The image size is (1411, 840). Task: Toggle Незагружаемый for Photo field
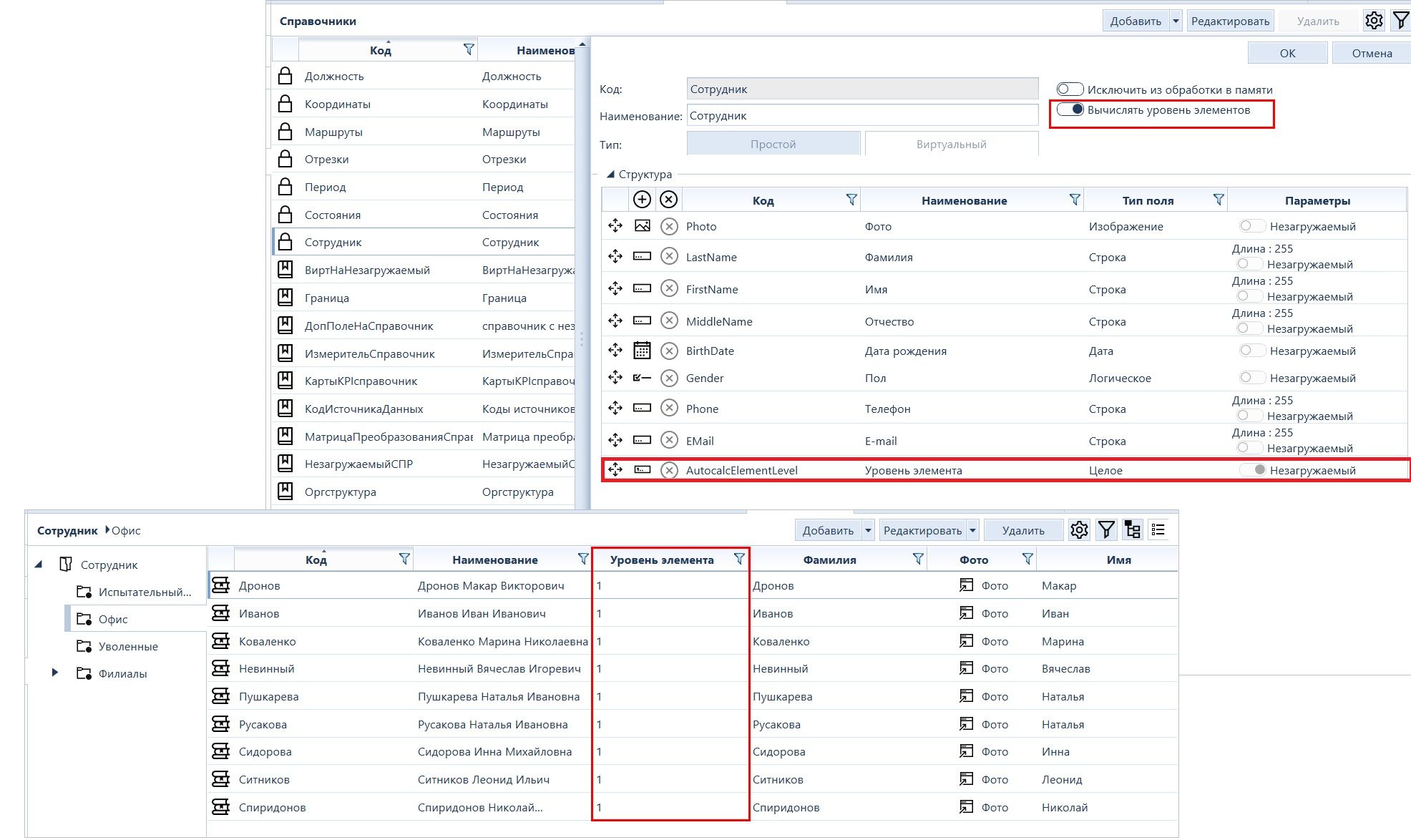1251,226
